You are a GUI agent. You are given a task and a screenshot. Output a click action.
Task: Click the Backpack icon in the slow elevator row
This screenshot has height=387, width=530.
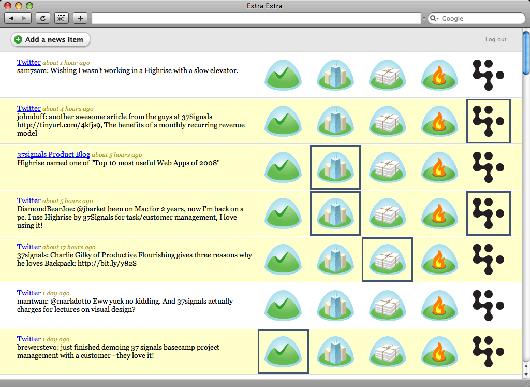pos(387,75)
